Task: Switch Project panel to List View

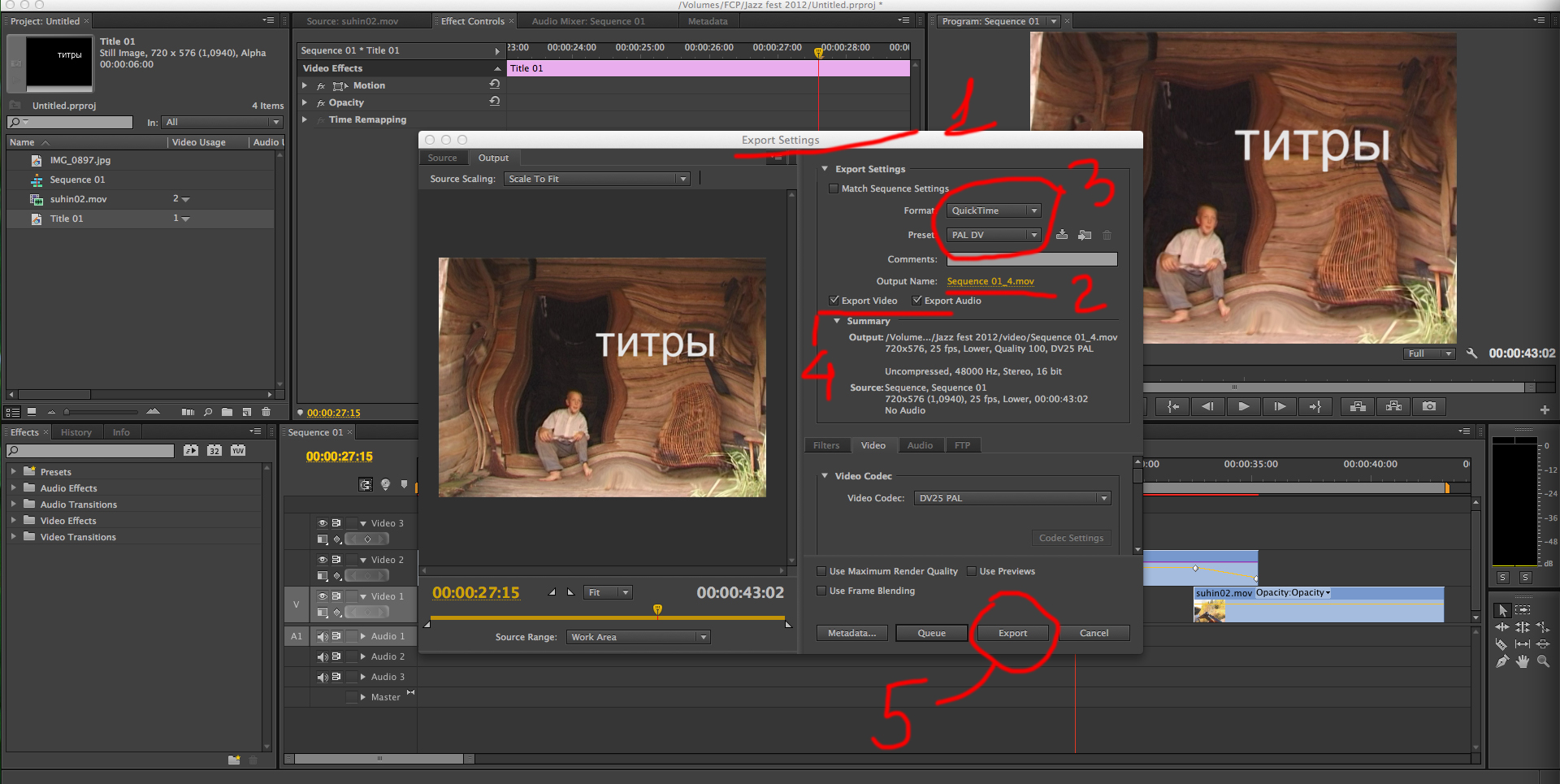Action: pos(12,412)
